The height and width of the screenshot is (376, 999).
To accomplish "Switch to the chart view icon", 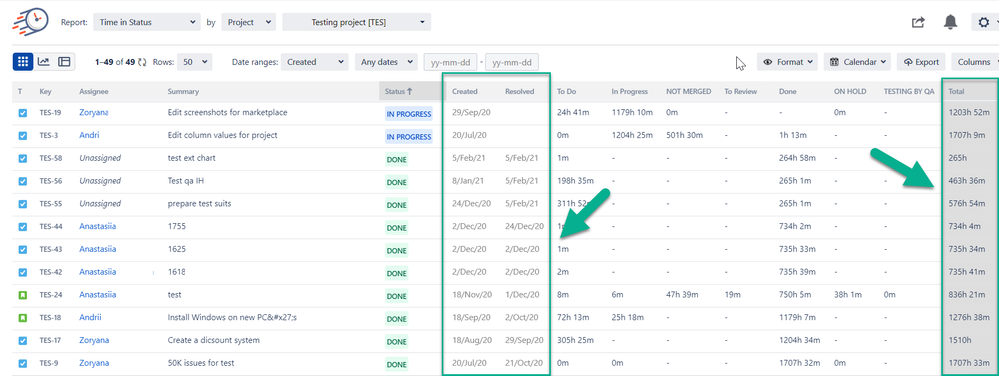I will (43, 62).
